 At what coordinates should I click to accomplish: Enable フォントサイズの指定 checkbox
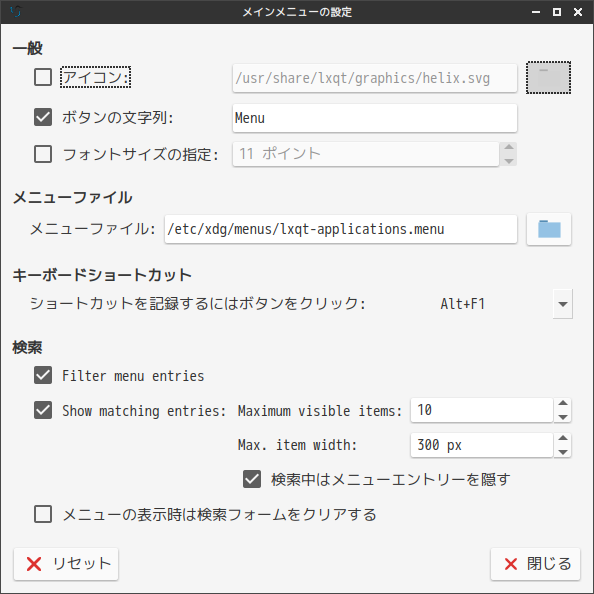click(x=43, y=154)
